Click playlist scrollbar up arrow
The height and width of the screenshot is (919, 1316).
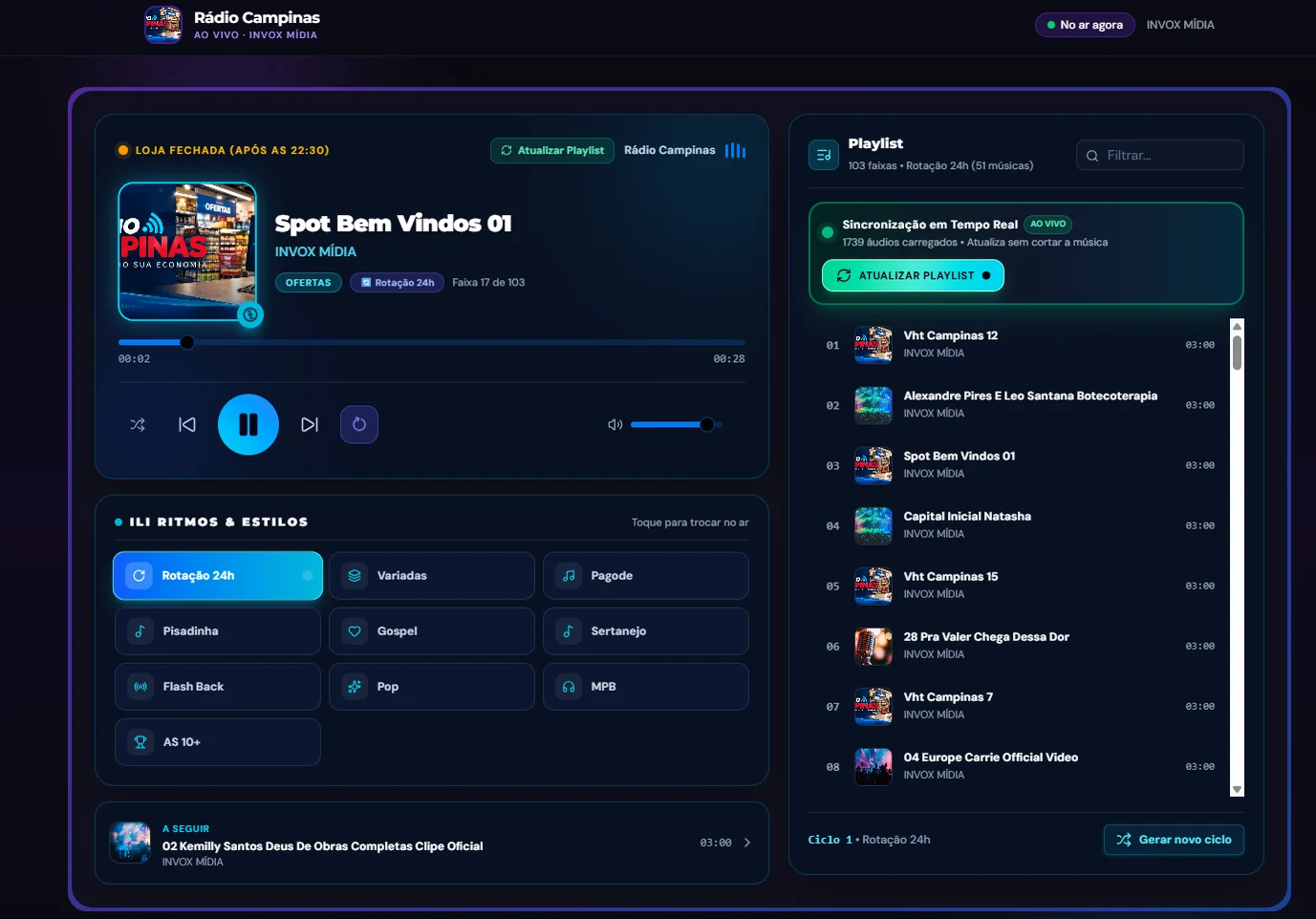click(1238, 326)
